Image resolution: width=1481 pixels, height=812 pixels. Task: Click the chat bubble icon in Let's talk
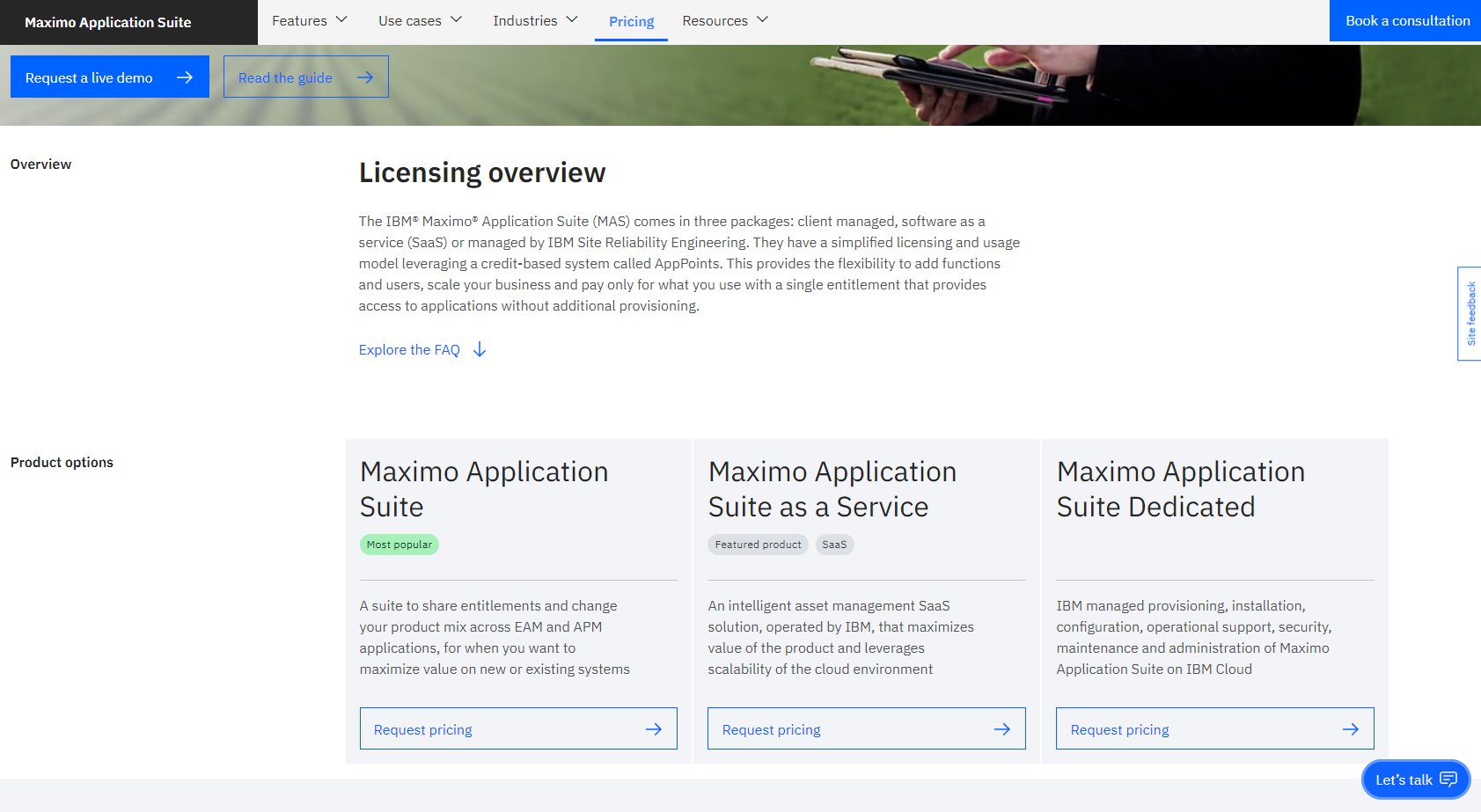(x=1448, y=779)
